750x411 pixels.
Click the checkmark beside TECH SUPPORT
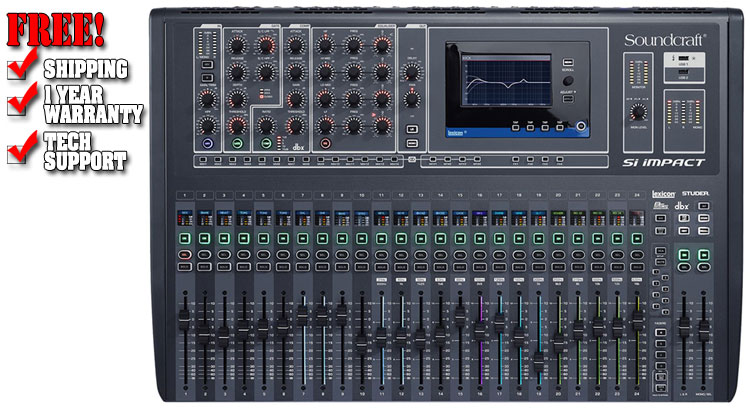tap(22, 148)
